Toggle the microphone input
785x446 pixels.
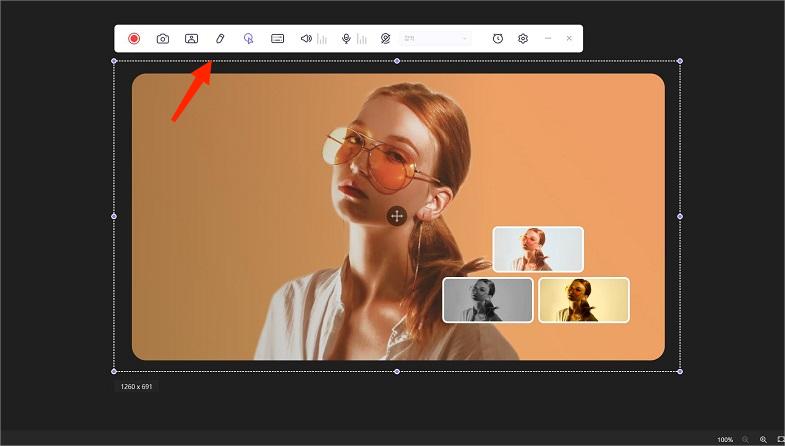click(346, 39)
